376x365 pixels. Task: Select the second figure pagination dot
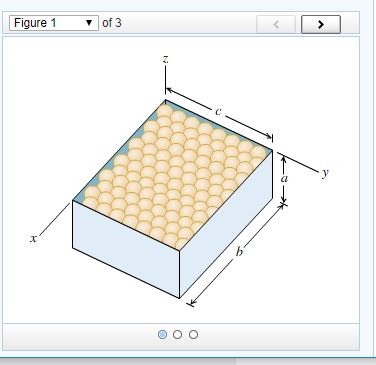178,334
